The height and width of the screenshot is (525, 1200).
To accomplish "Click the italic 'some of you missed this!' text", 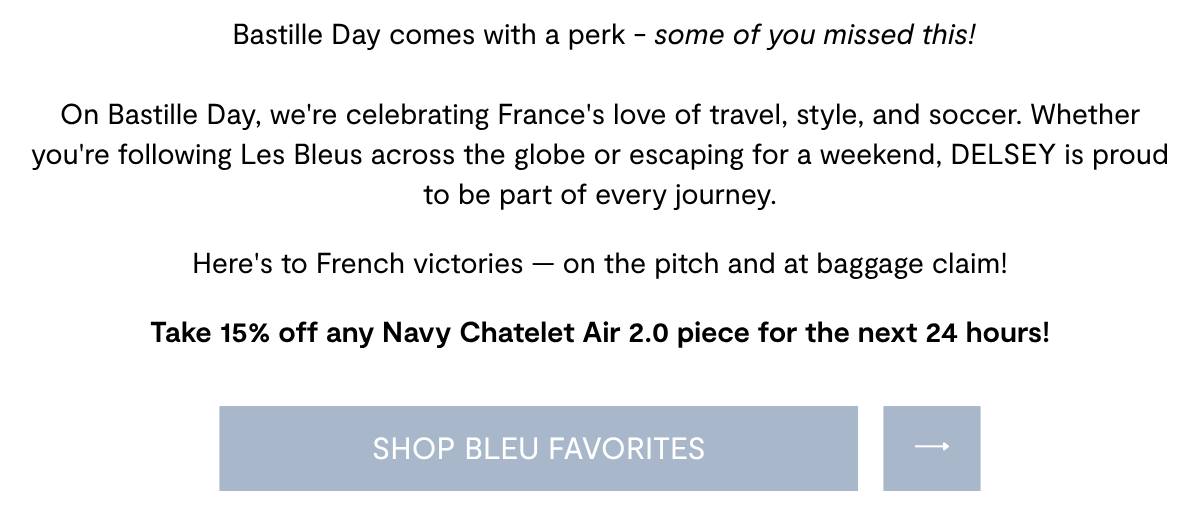I will [815, 36].
